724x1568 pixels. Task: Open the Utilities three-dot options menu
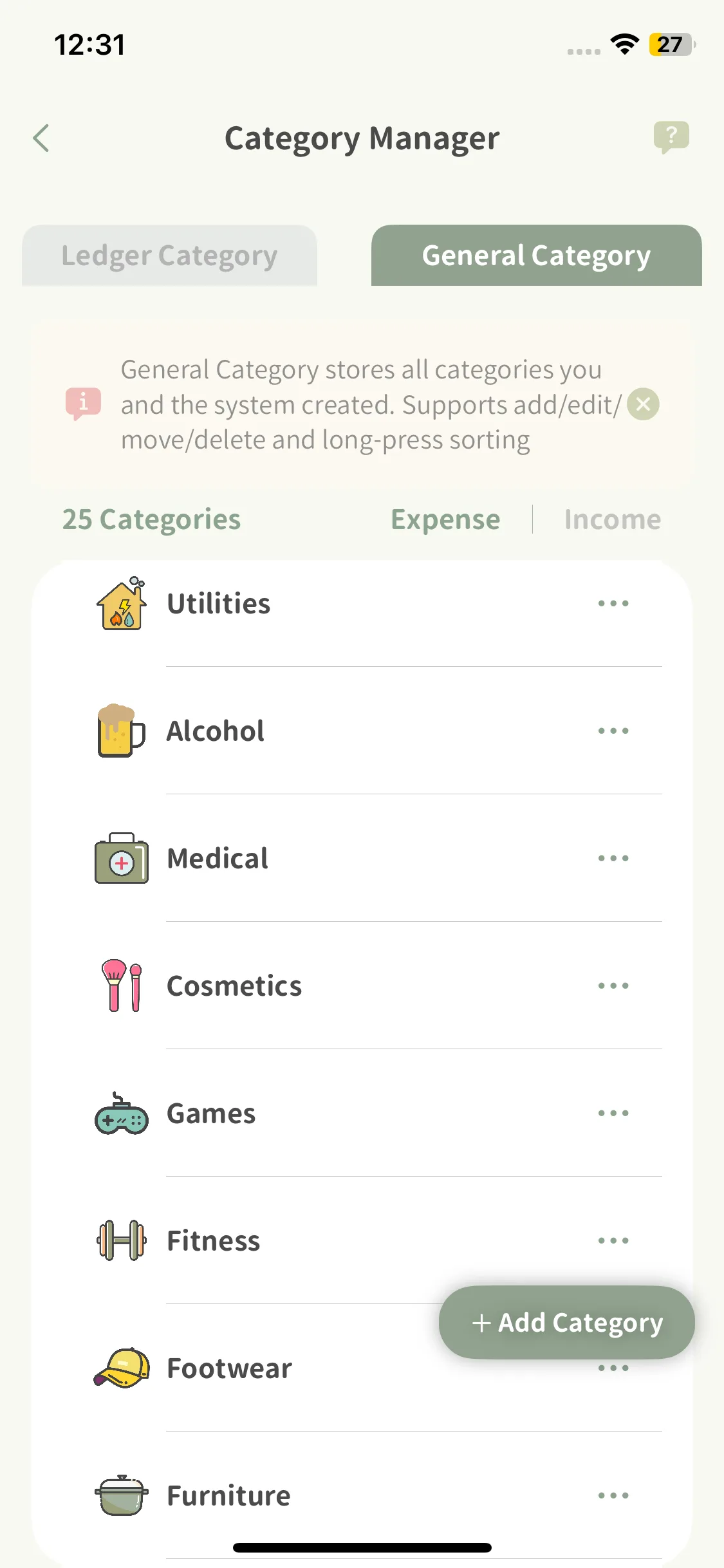[613, 604]
